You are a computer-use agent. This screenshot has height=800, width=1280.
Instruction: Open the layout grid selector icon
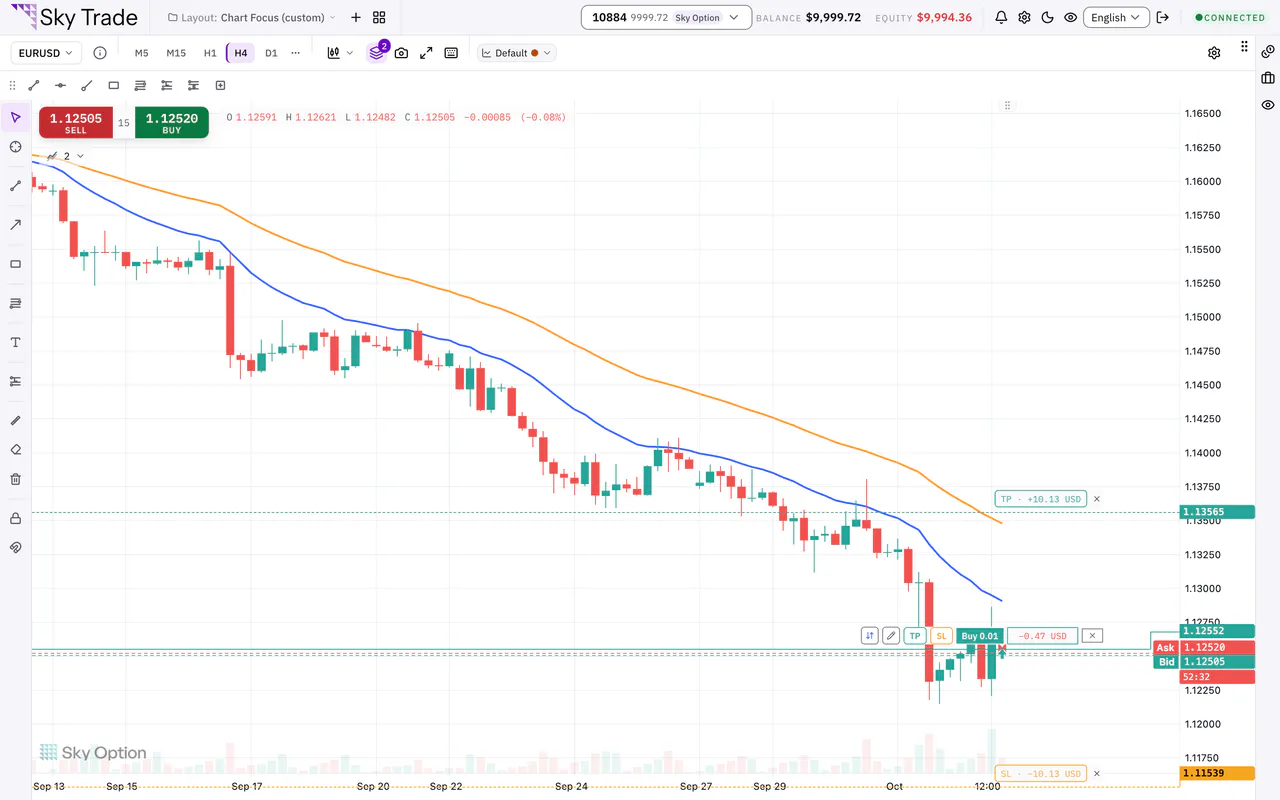click(379, 17)
